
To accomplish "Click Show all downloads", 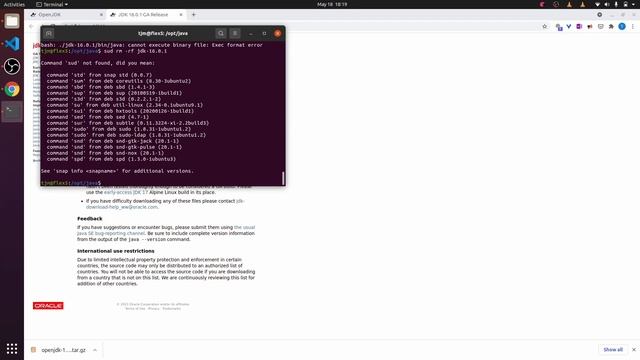I will pos(613,350).
